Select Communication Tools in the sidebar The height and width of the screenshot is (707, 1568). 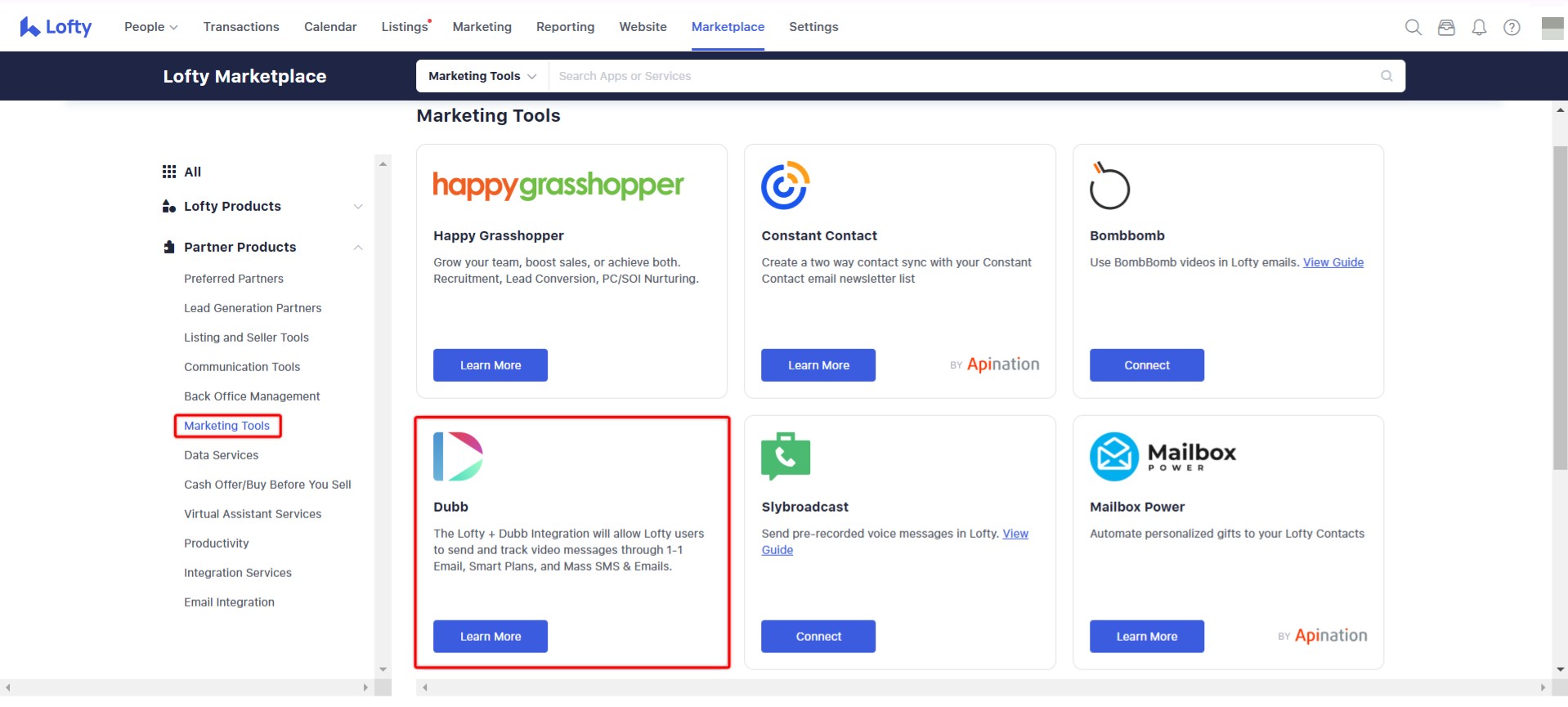[x=242, y=367]
